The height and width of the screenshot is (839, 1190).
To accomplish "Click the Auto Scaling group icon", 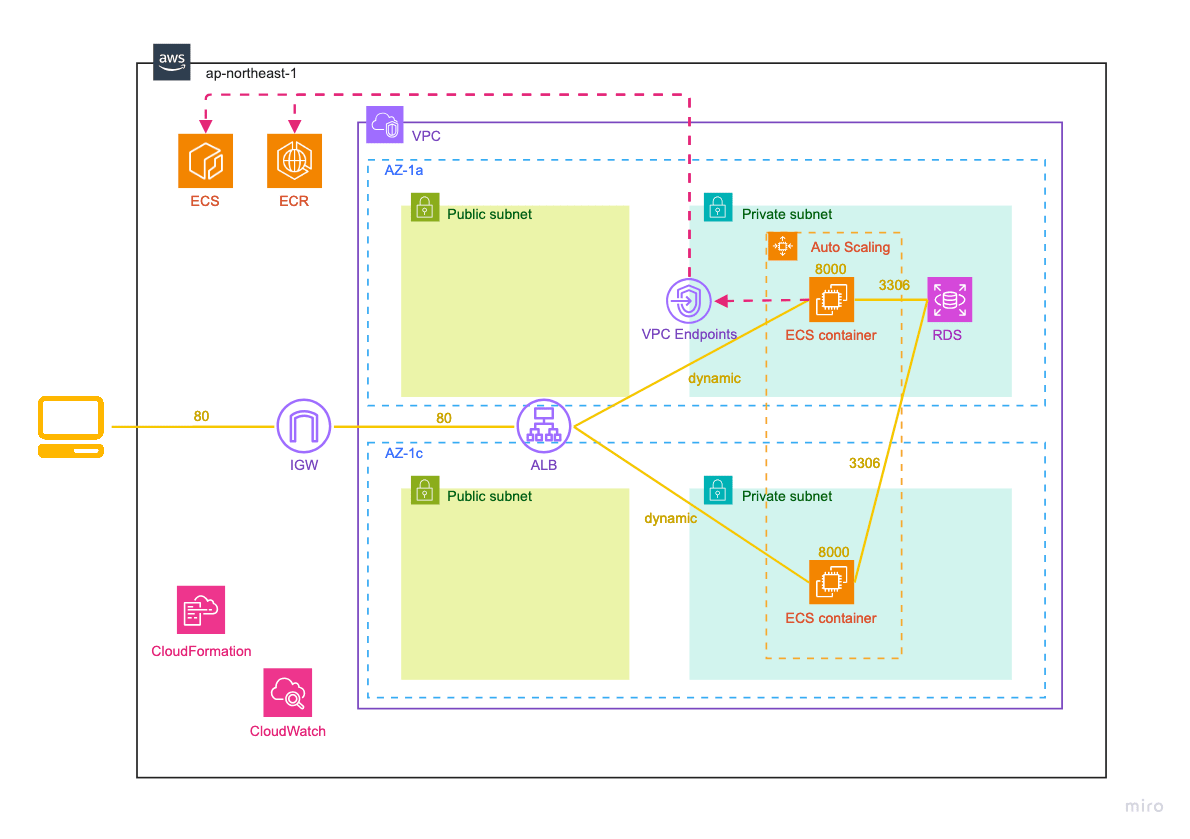I will [x=782, y=247].
